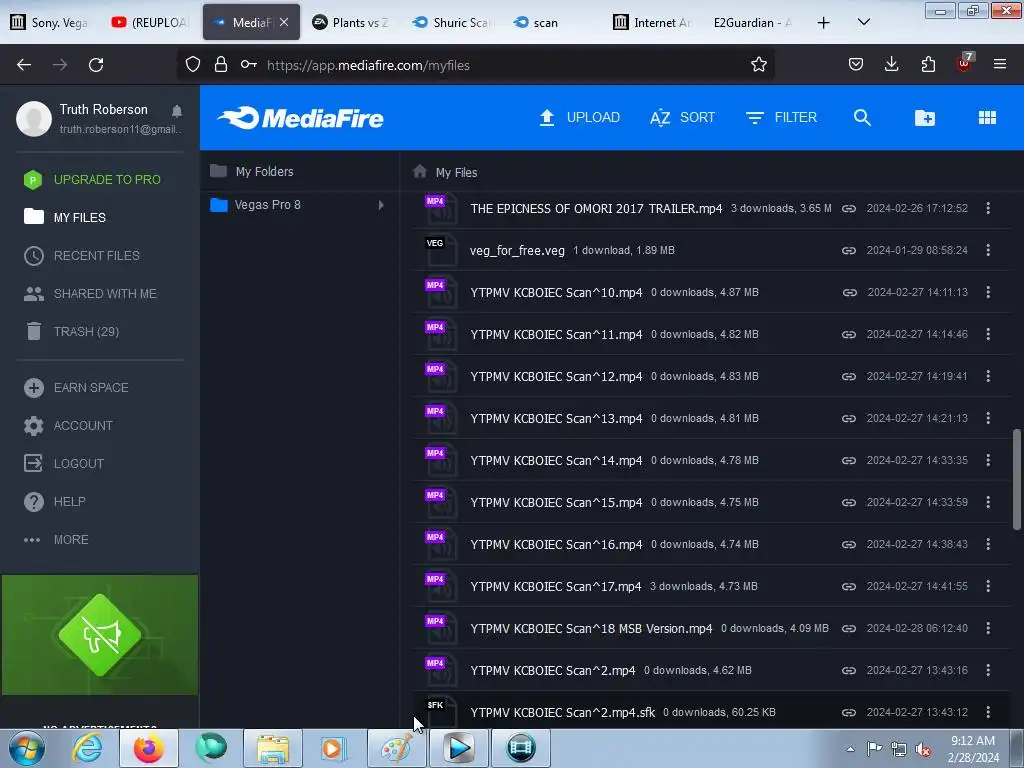Open options menu for OMORI 2017 TRAILER.mp4
This screenshot has width=1024, height=768.
click(988, 208)
